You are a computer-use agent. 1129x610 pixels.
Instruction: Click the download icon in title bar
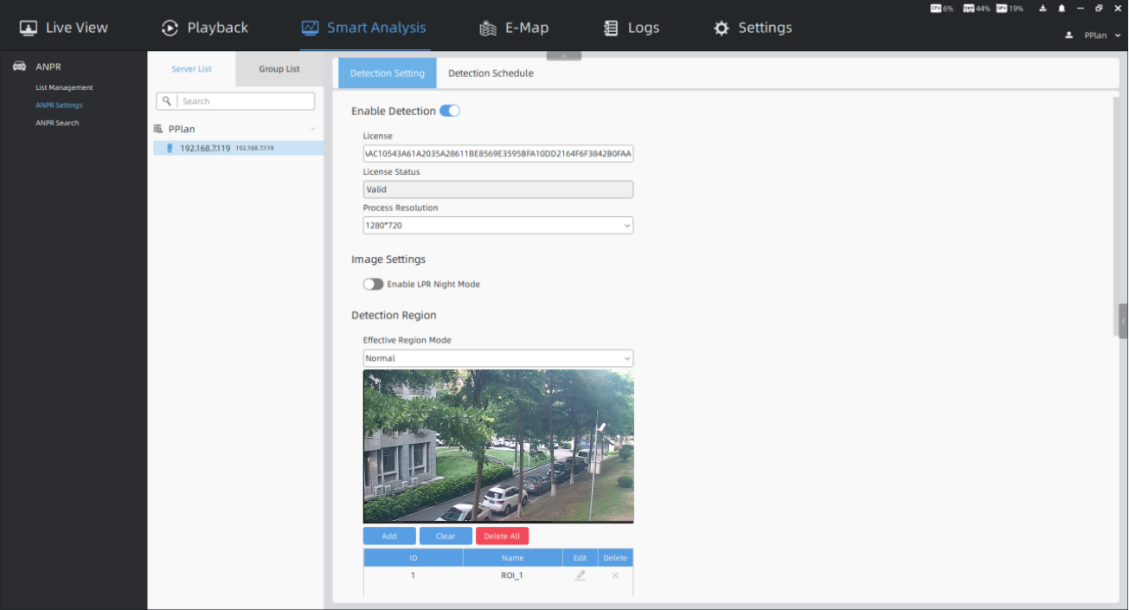[x=1043, y=8]
